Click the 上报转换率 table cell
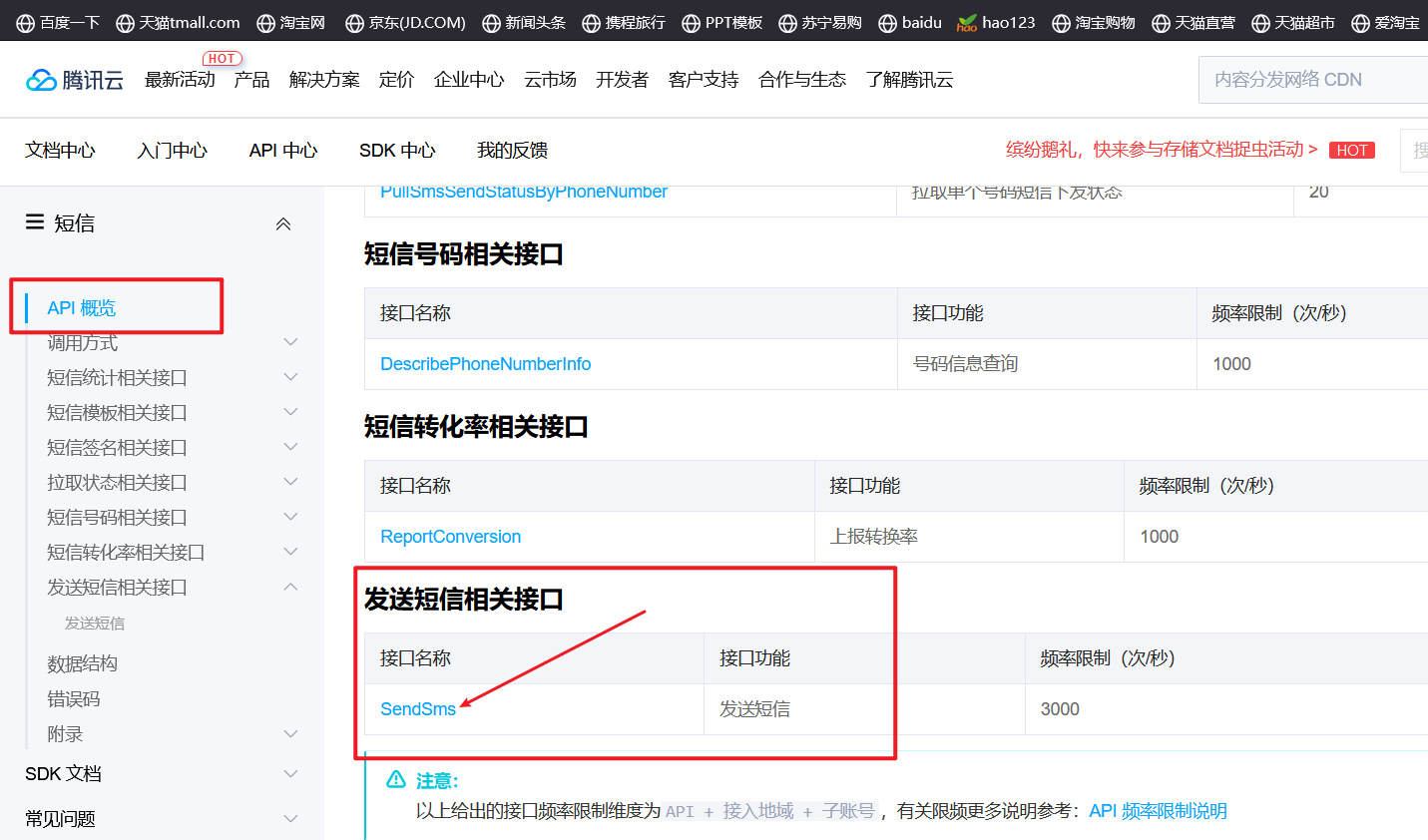This screenshot has width=1428, height=840. coord(969,537)
